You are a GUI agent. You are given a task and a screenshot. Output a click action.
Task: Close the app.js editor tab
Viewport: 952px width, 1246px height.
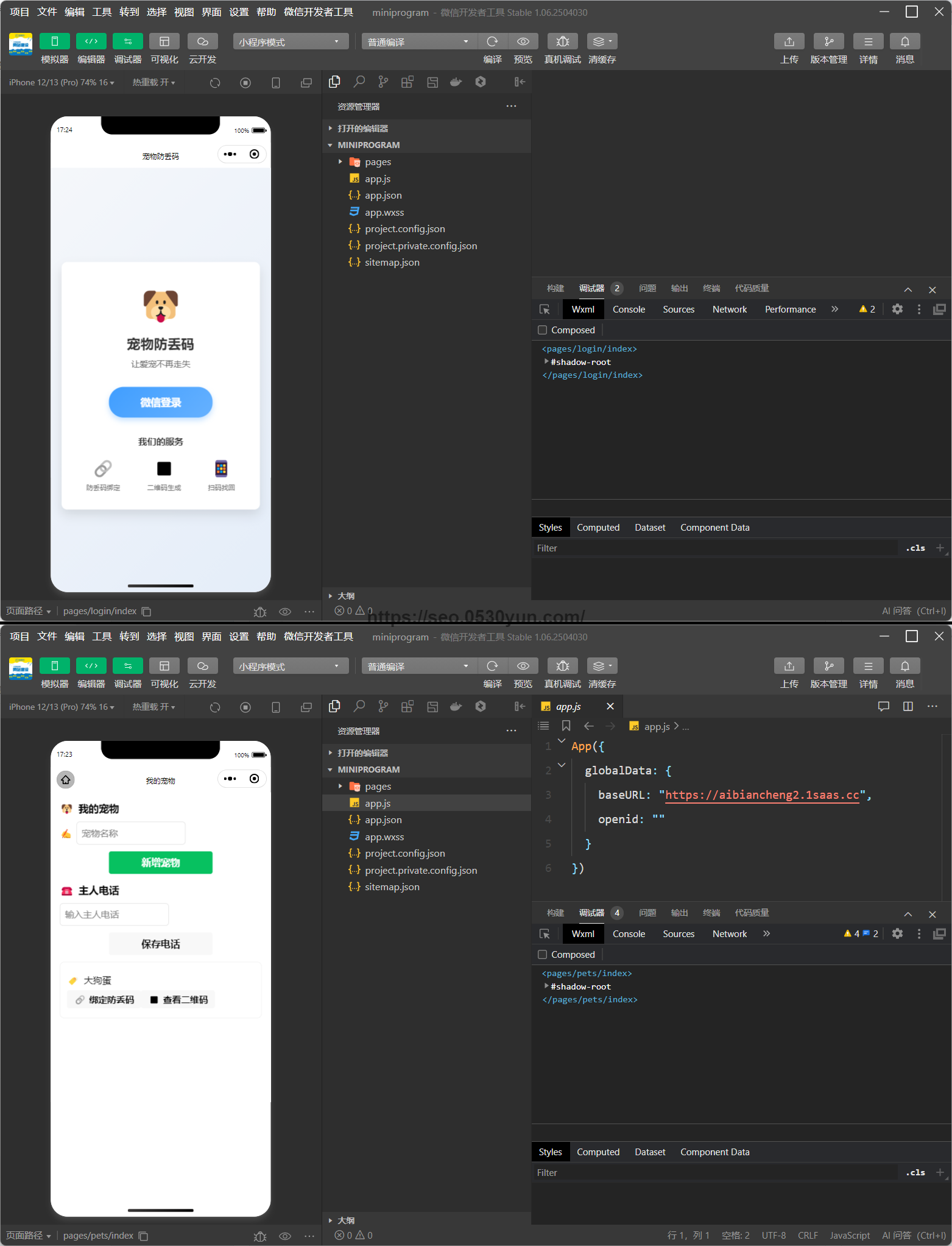click(x=610, y=706)
